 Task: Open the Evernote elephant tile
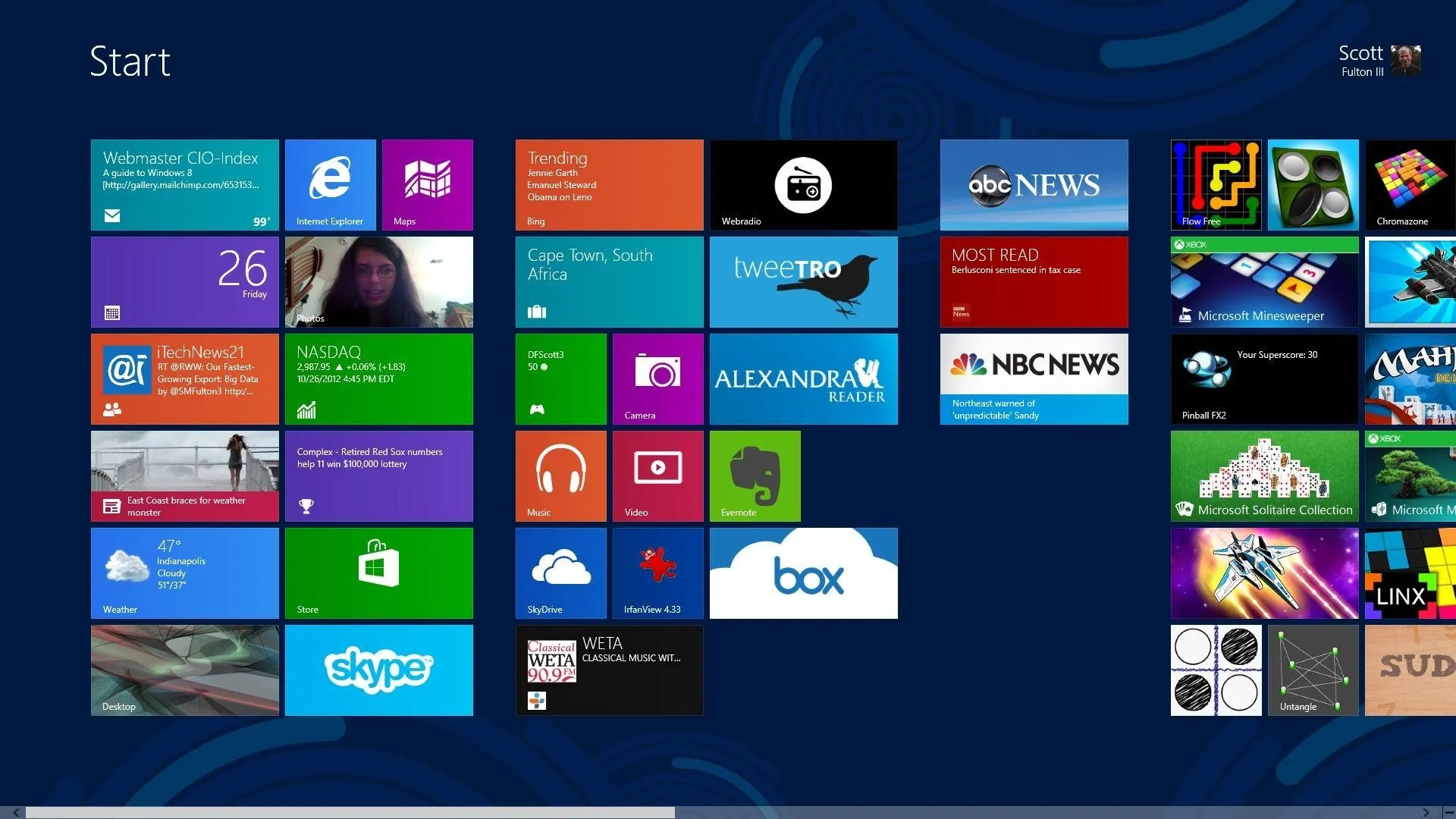click(755, 475)
